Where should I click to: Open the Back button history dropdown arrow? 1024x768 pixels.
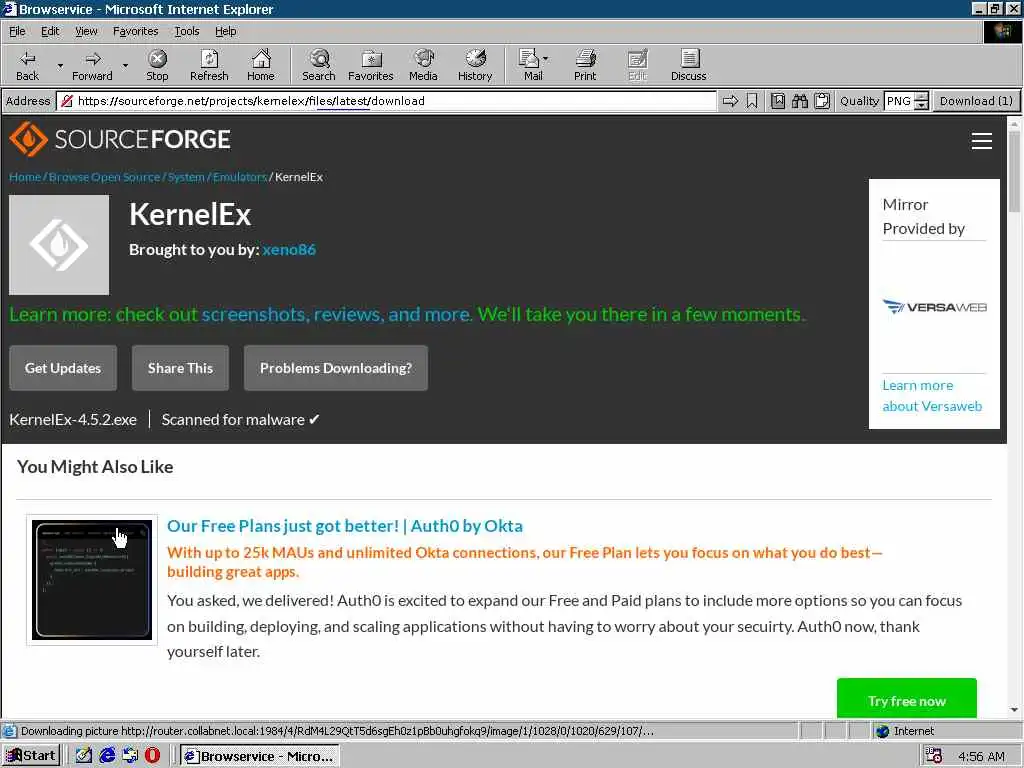60,65
